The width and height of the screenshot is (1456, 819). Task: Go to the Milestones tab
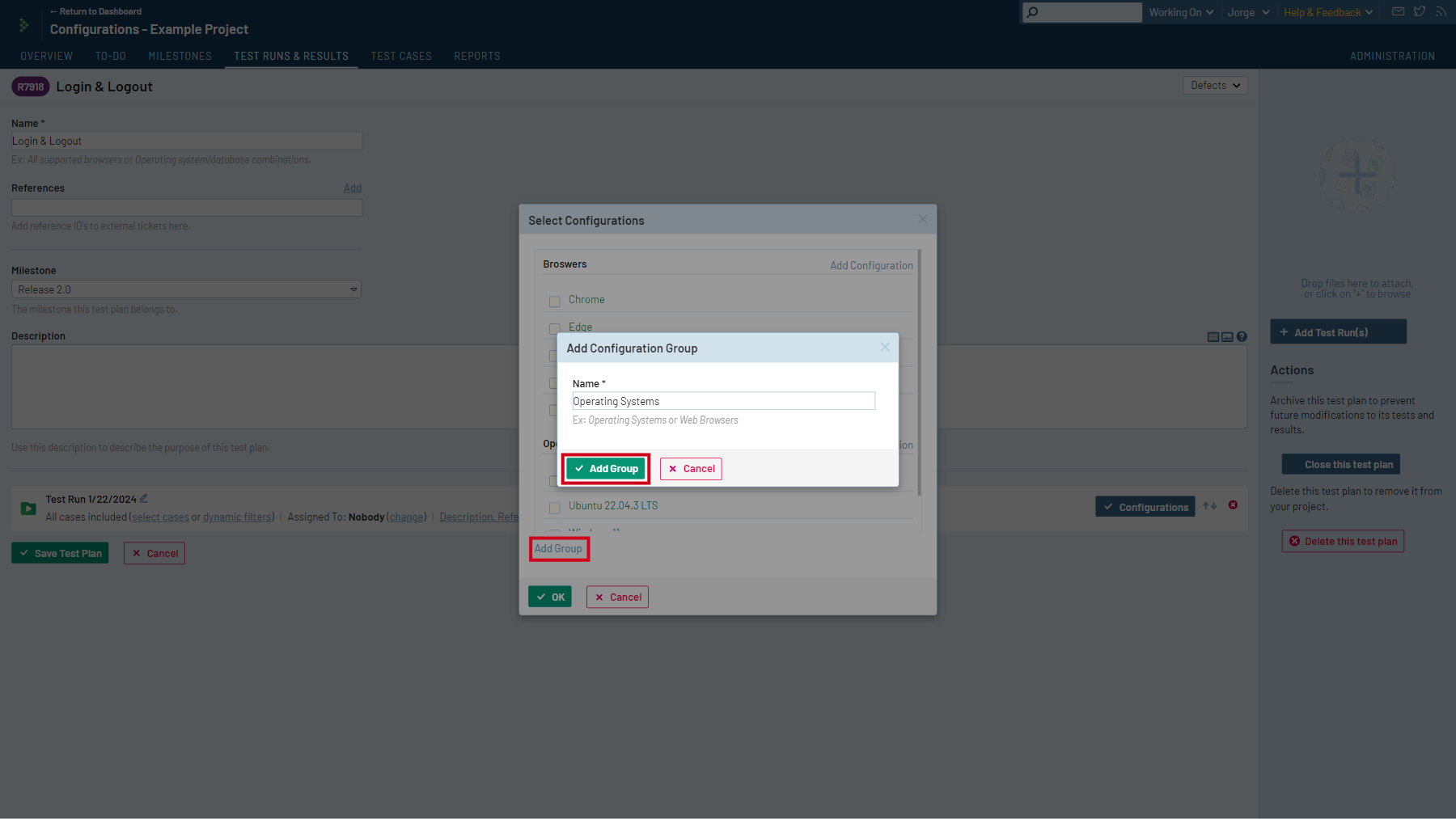tap(180, 56)
